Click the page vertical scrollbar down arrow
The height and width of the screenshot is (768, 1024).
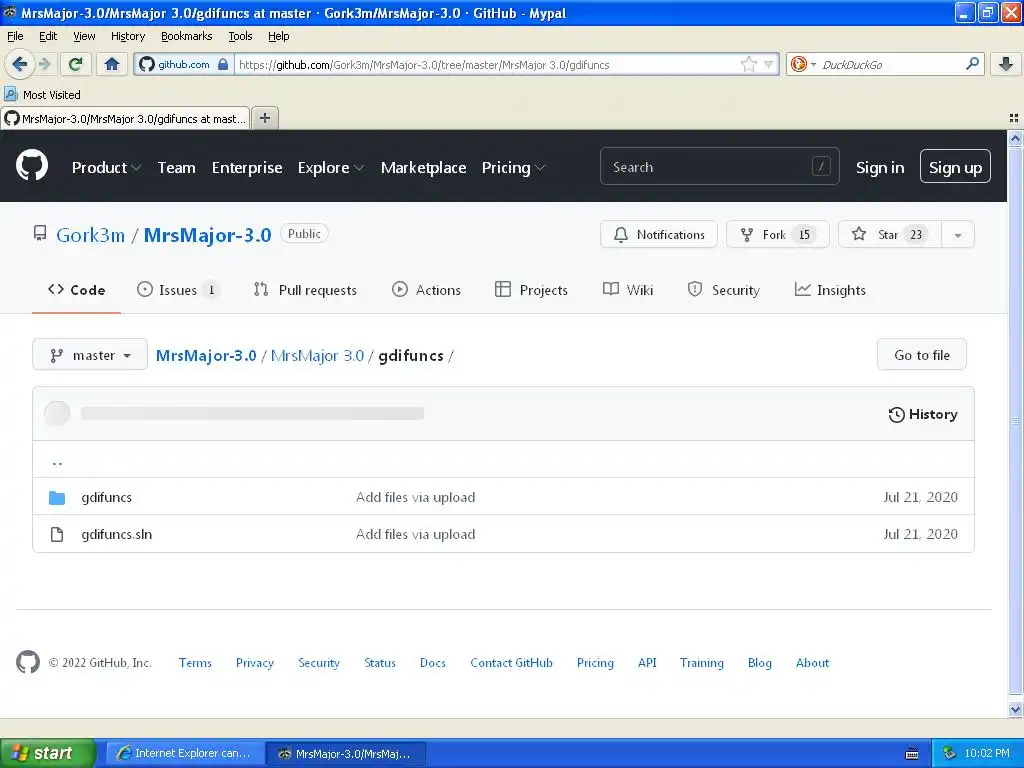click(1016, 710)
